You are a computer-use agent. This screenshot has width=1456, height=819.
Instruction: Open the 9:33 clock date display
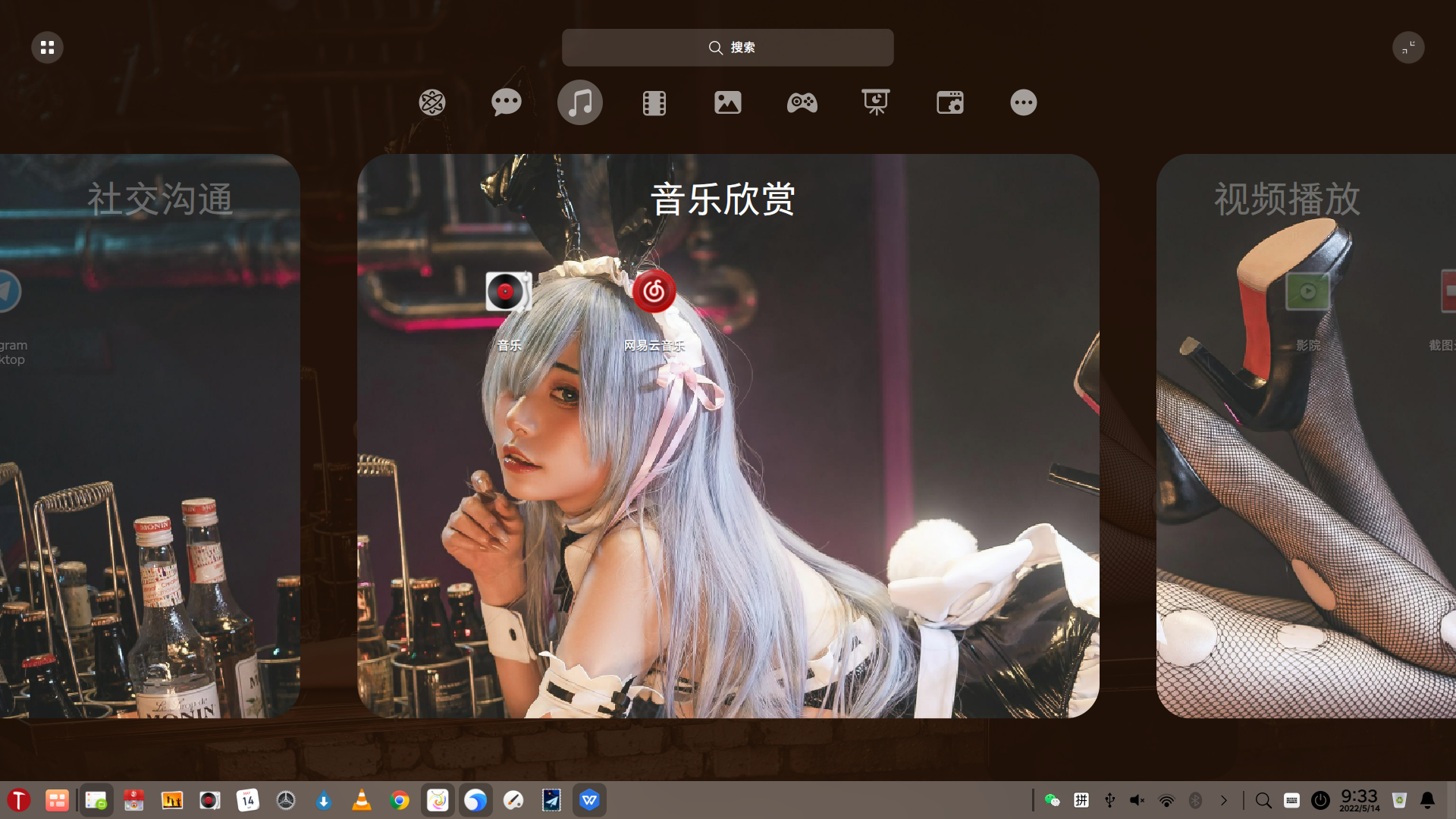click(x=1359, y=800)
